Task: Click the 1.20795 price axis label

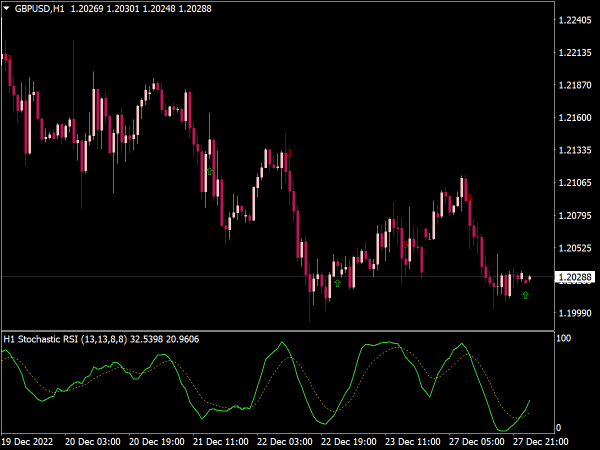Action: pyautogui.click(x=575, y=216)
